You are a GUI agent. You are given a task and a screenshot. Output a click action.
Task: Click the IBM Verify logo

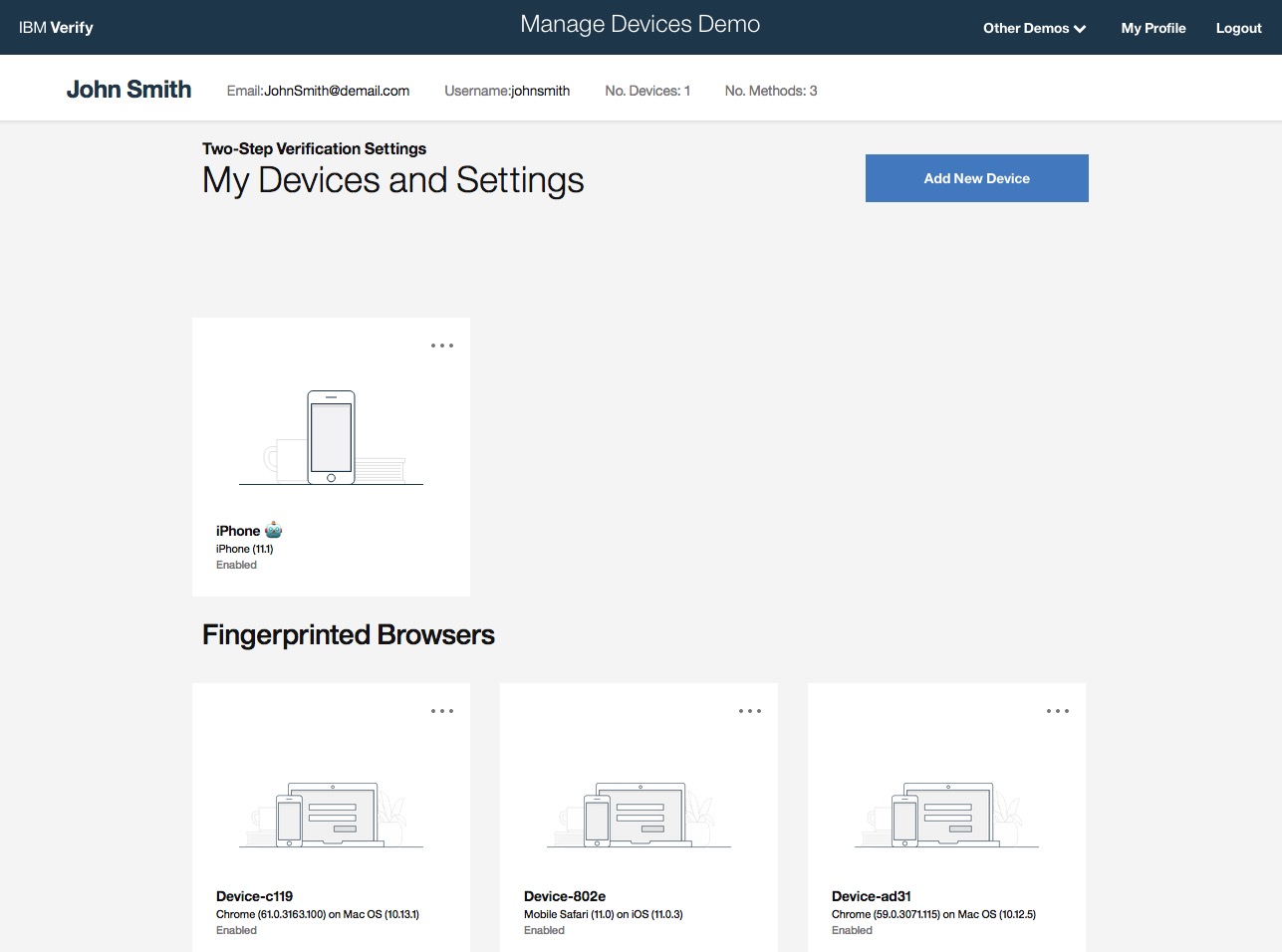point(56,28)
